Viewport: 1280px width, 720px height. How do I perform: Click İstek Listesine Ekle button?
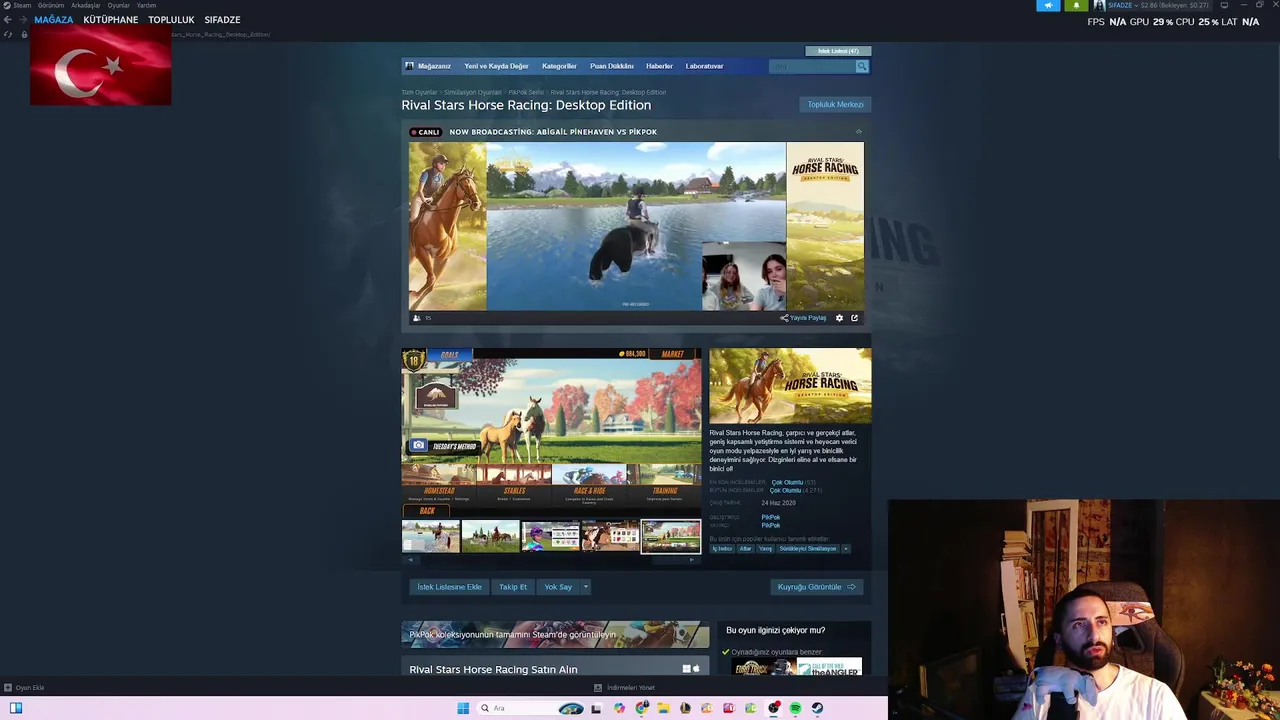[x=449, y=587]
